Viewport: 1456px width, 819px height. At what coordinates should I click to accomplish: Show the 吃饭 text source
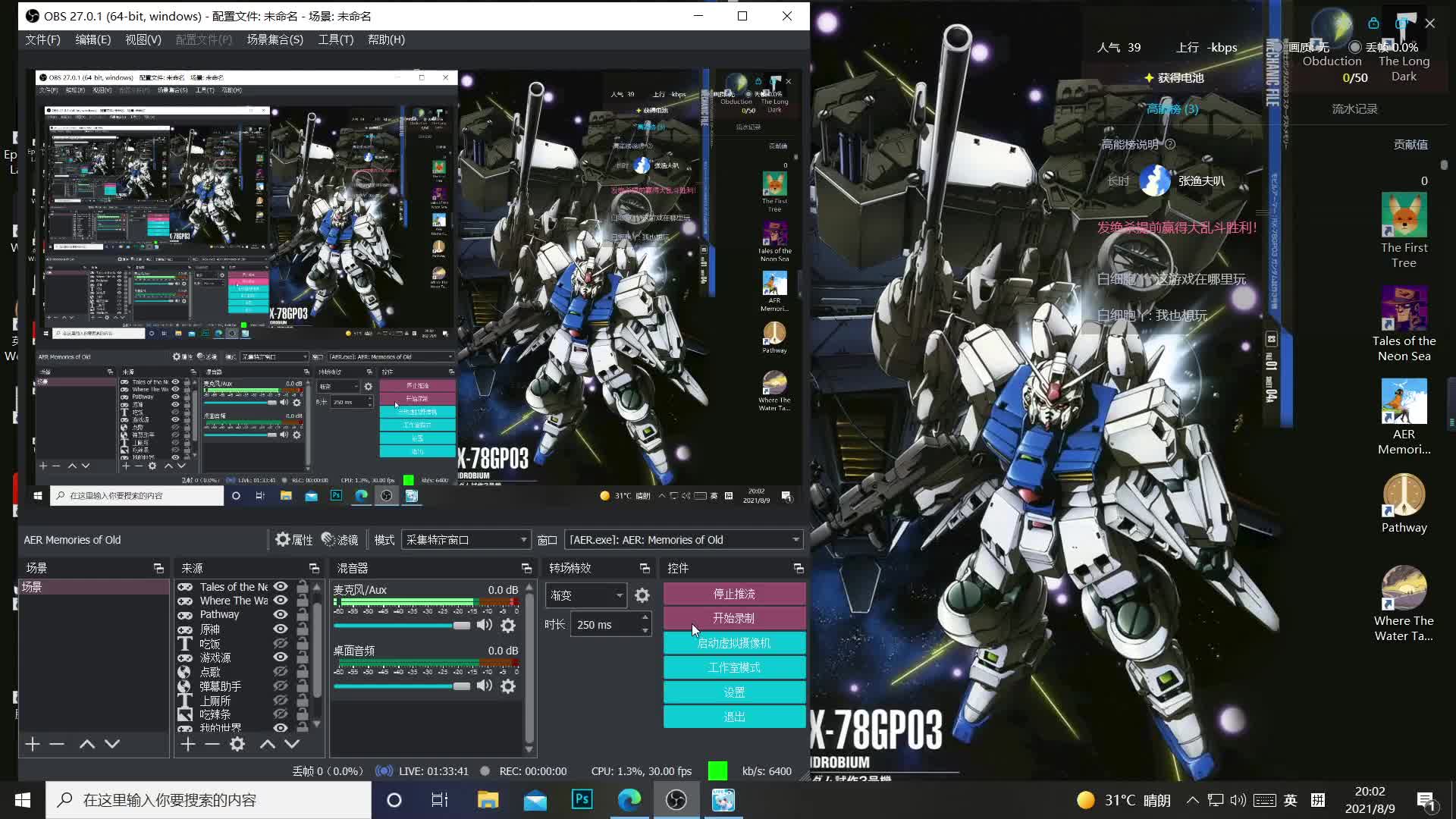pos(281,644)
